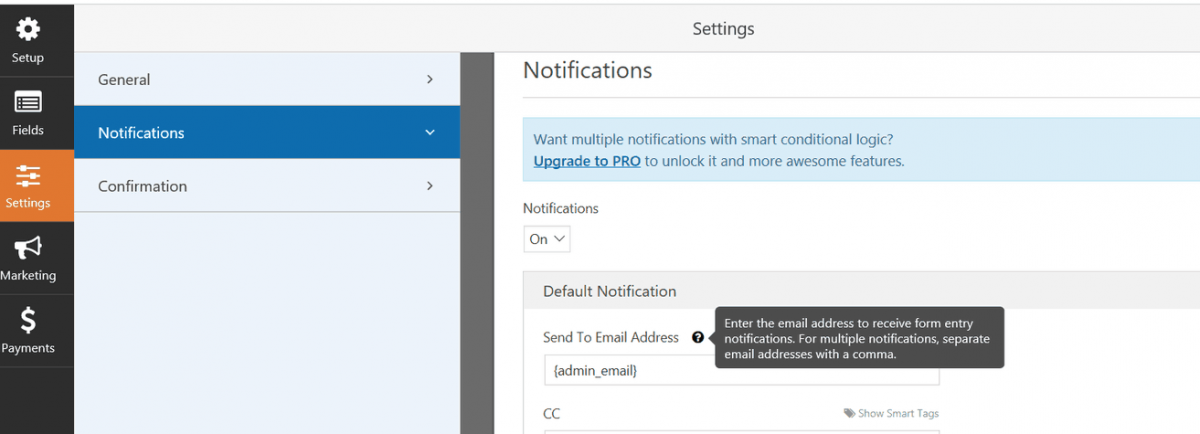Screen dimensions: 1200x434
Task: Click the Default Notification header
Action: click(610, 292)
